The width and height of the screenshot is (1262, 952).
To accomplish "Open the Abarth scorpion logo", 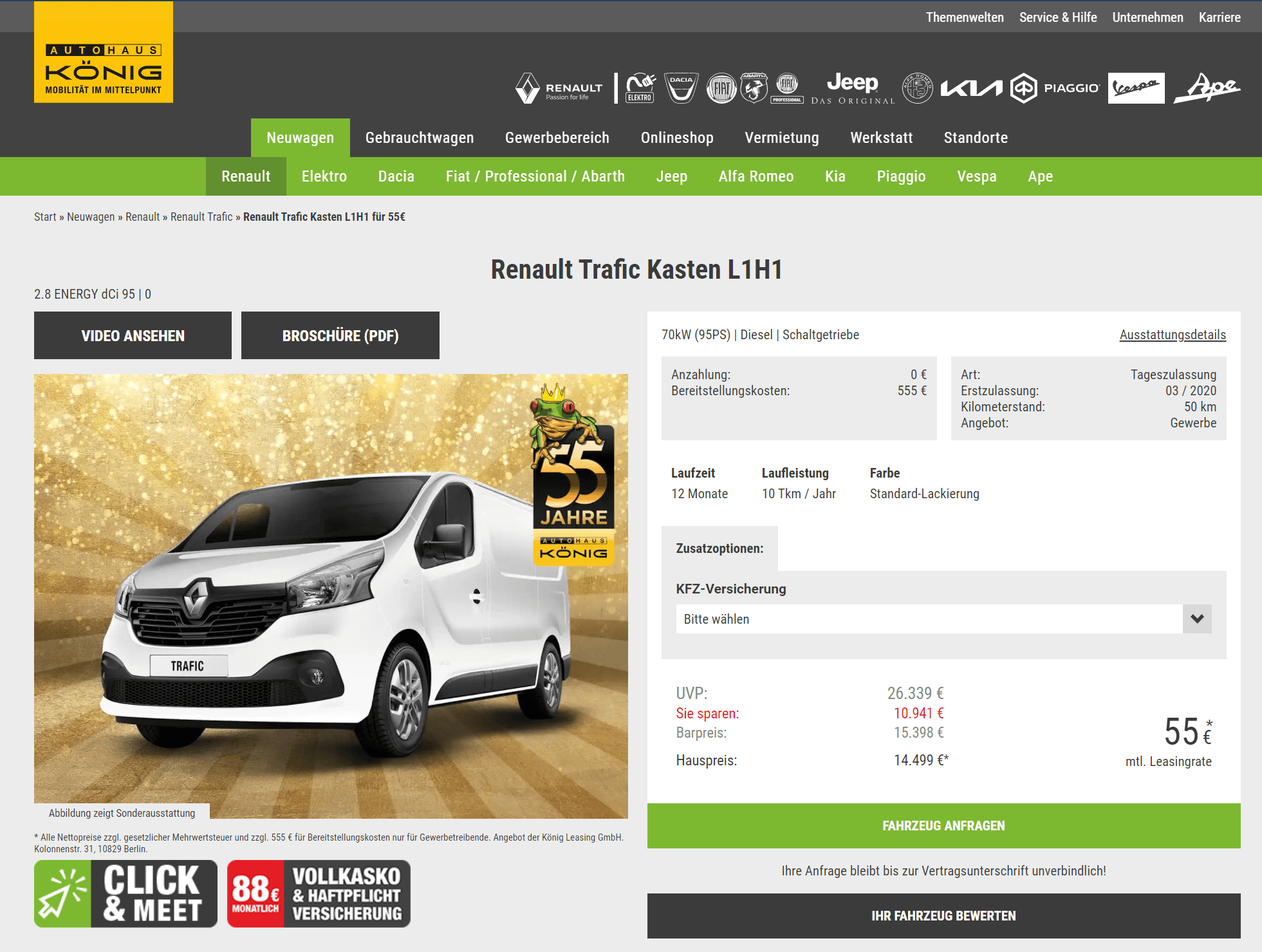I will 754,88.
